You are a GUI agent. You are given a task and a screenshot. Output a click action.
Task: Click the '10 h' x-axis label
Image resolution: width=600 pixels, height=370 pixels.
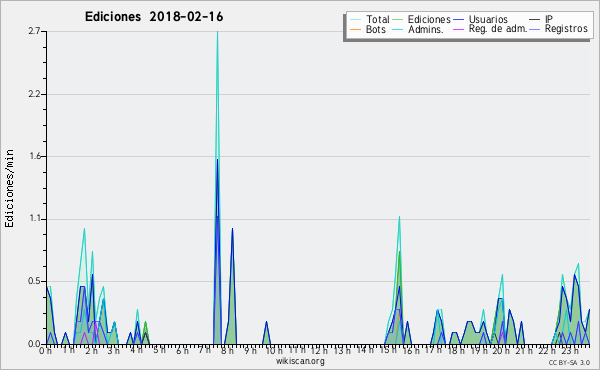(274, 351)
